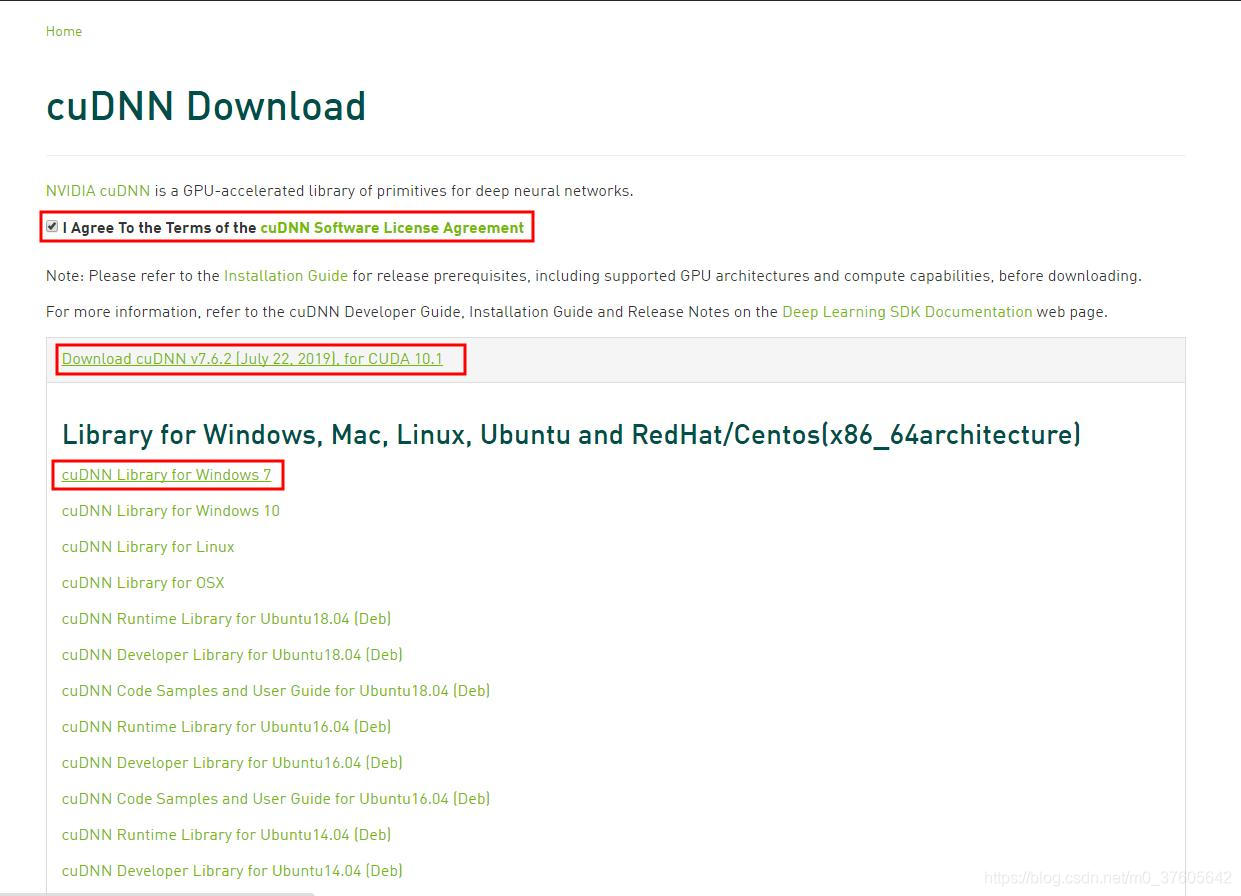Get cuDNN Runtime Library for Ubuntu16.04
Image resolution: width=1241 pixels, height=896 pixels.
226,726
